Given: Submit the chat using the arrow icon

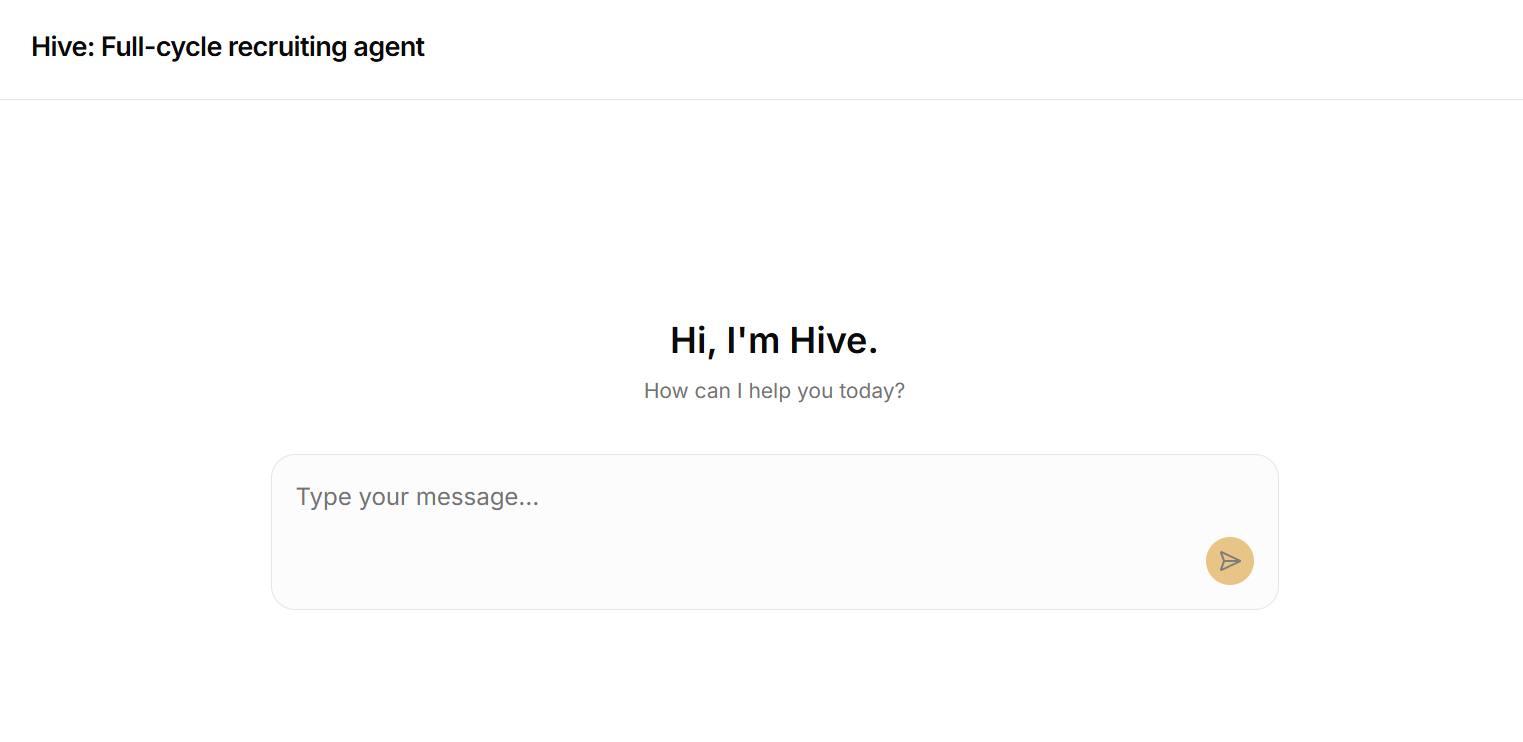Looking at the screenshot, I should point(1230,561).
